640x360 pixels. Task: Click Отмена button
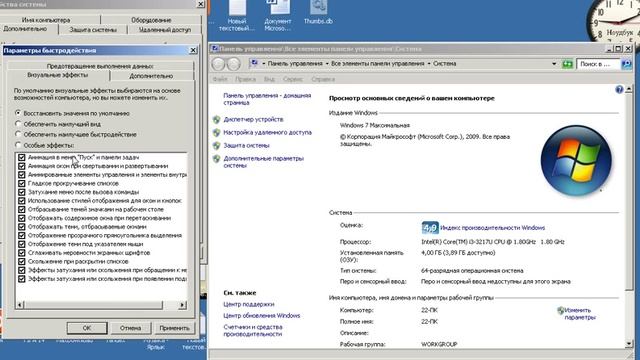(x=130, y=328)
